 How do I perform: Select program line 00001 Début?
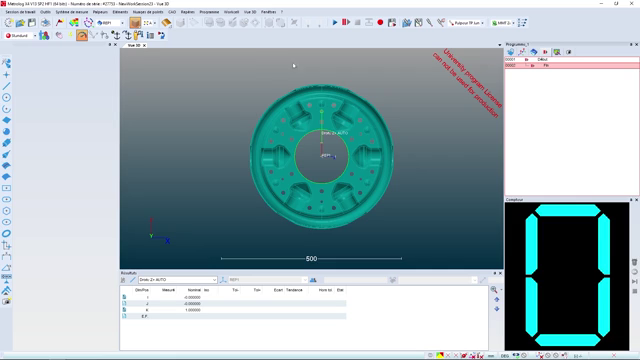571,60
